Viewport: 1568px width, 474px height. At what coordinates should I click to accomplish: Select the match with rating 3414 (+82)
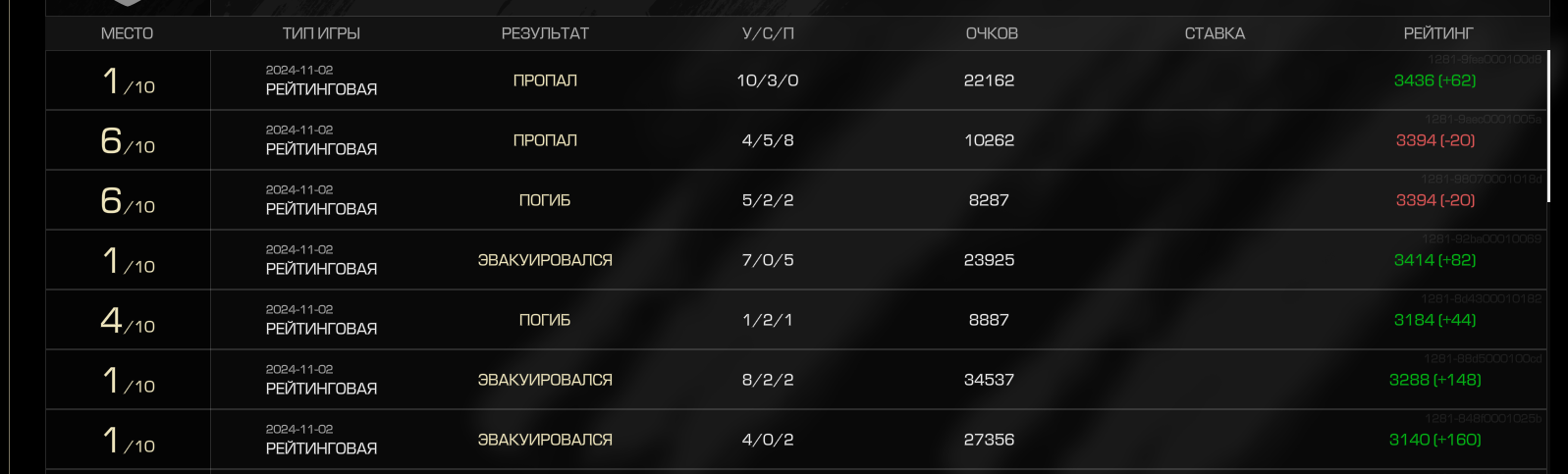pyautogui.click(x=796, y=260)
